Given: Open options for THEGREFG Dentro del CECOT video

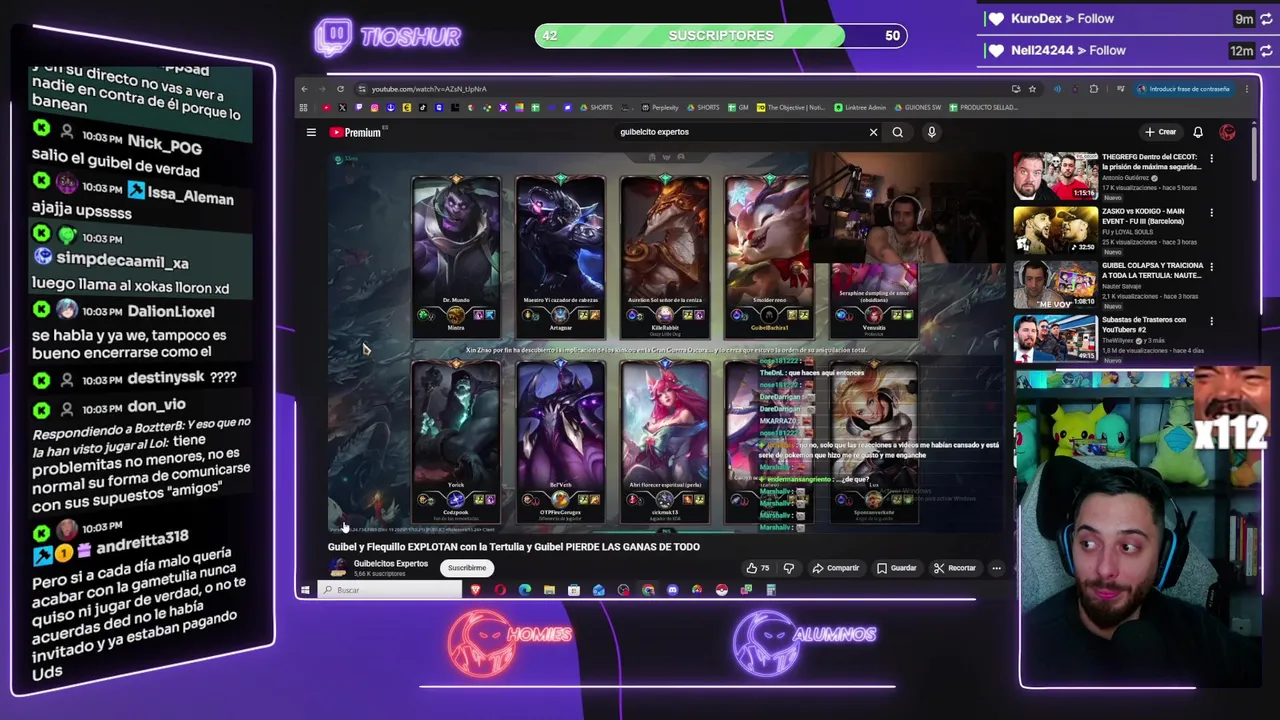Looking at the screenshot, I should (x=1211, y=158).
